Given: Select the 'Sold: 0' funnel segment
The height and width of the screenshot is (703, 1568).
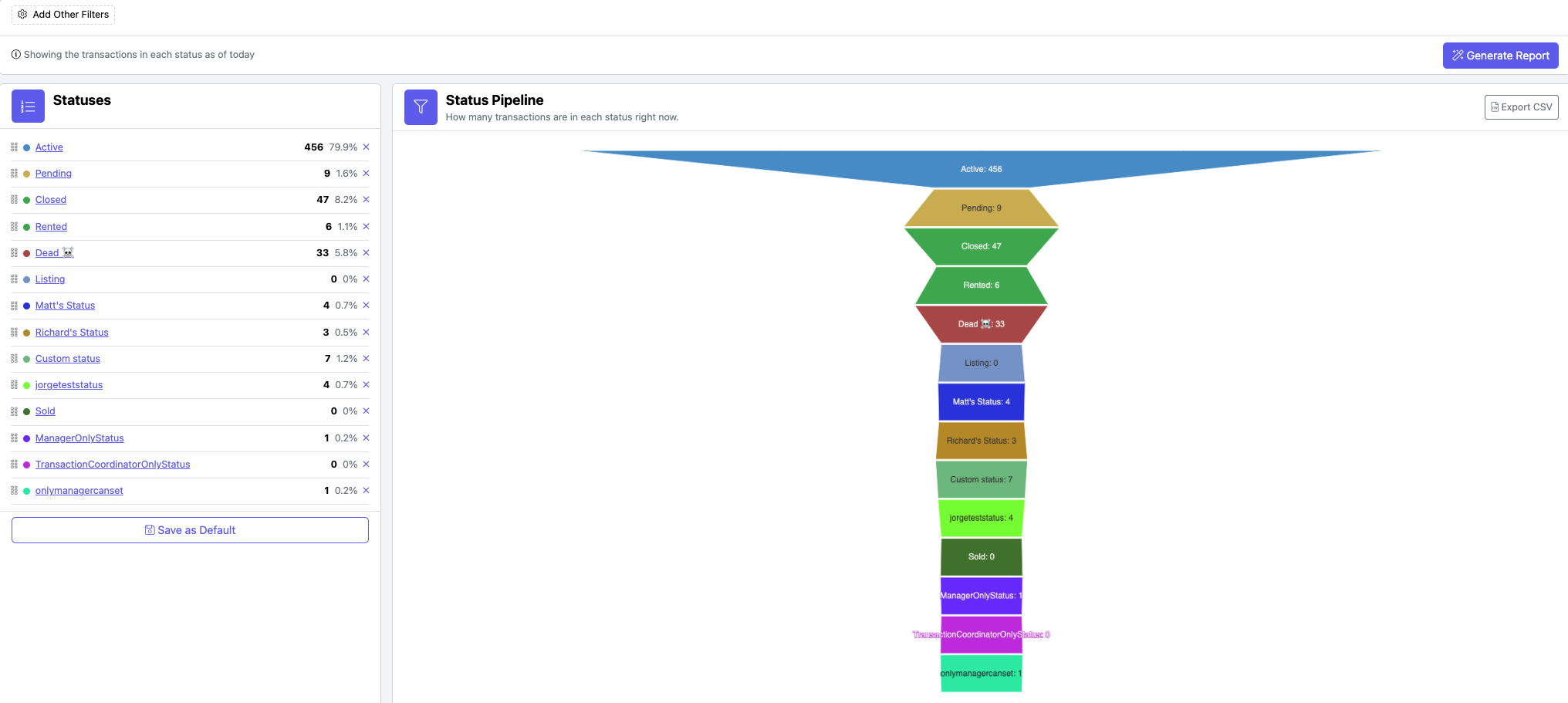Looking at the screenshot, I should click(982, 557).
